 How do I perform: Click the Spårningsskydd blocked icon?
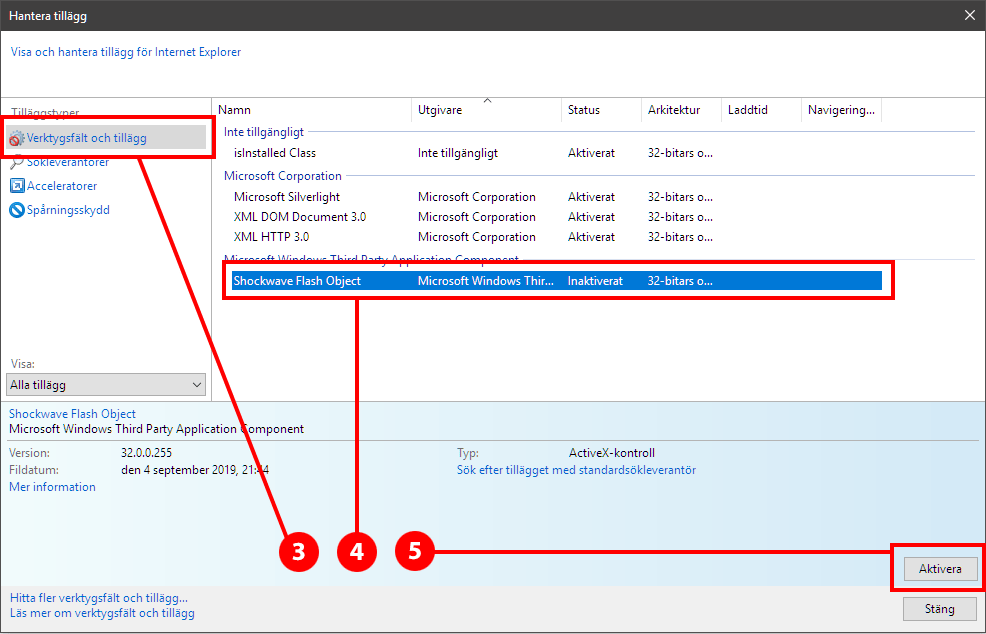click(17, 210)
